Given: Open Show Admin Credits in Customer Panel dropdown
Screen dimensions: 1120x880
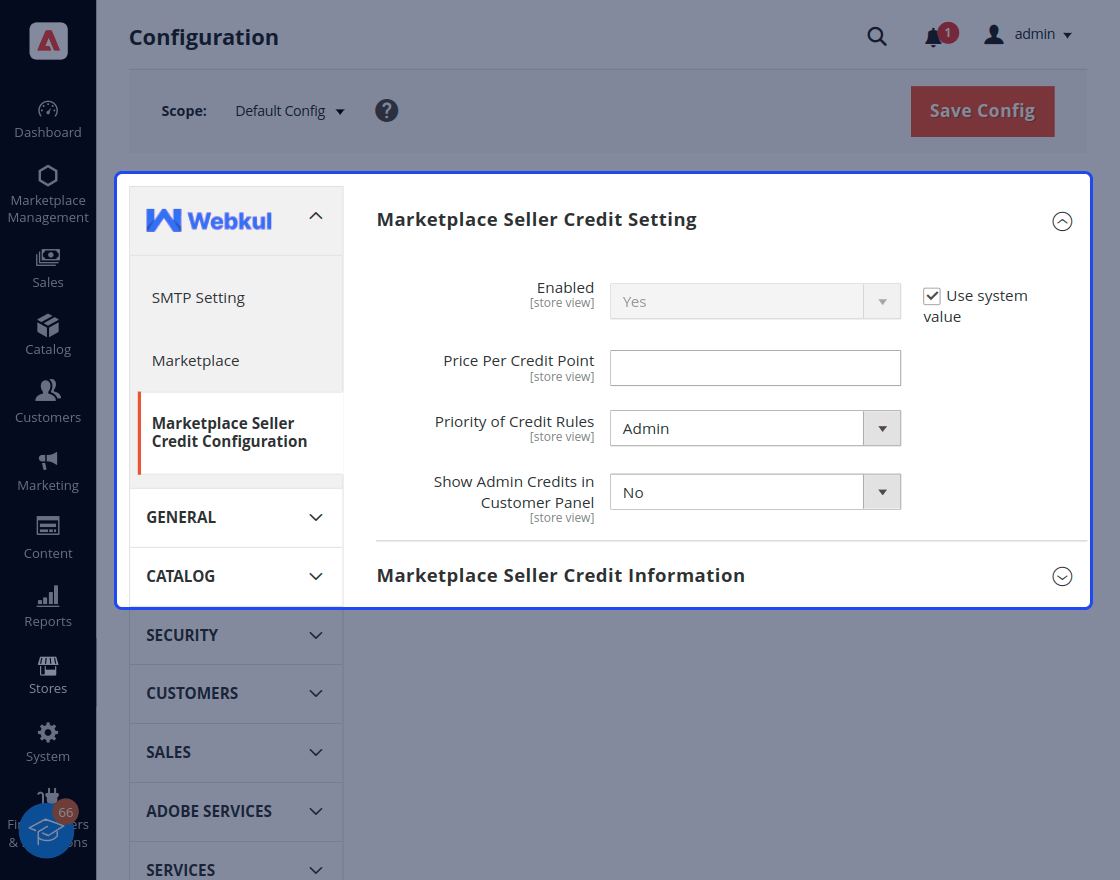Looking at the screenshot, I should [x=755, y=492].
